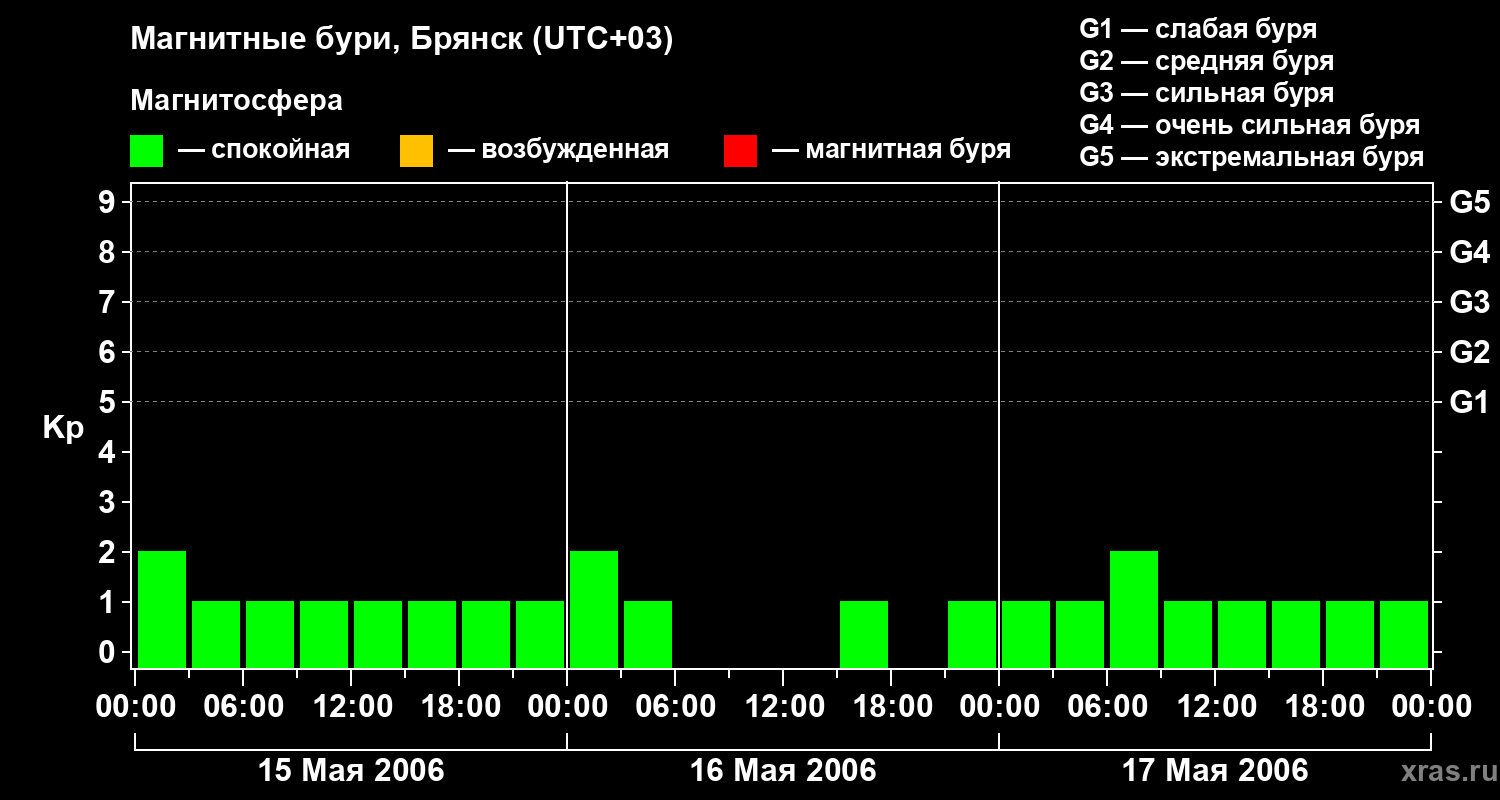Select the 'G5 — экстремальная буря' legend line

tap(1252, 157)
